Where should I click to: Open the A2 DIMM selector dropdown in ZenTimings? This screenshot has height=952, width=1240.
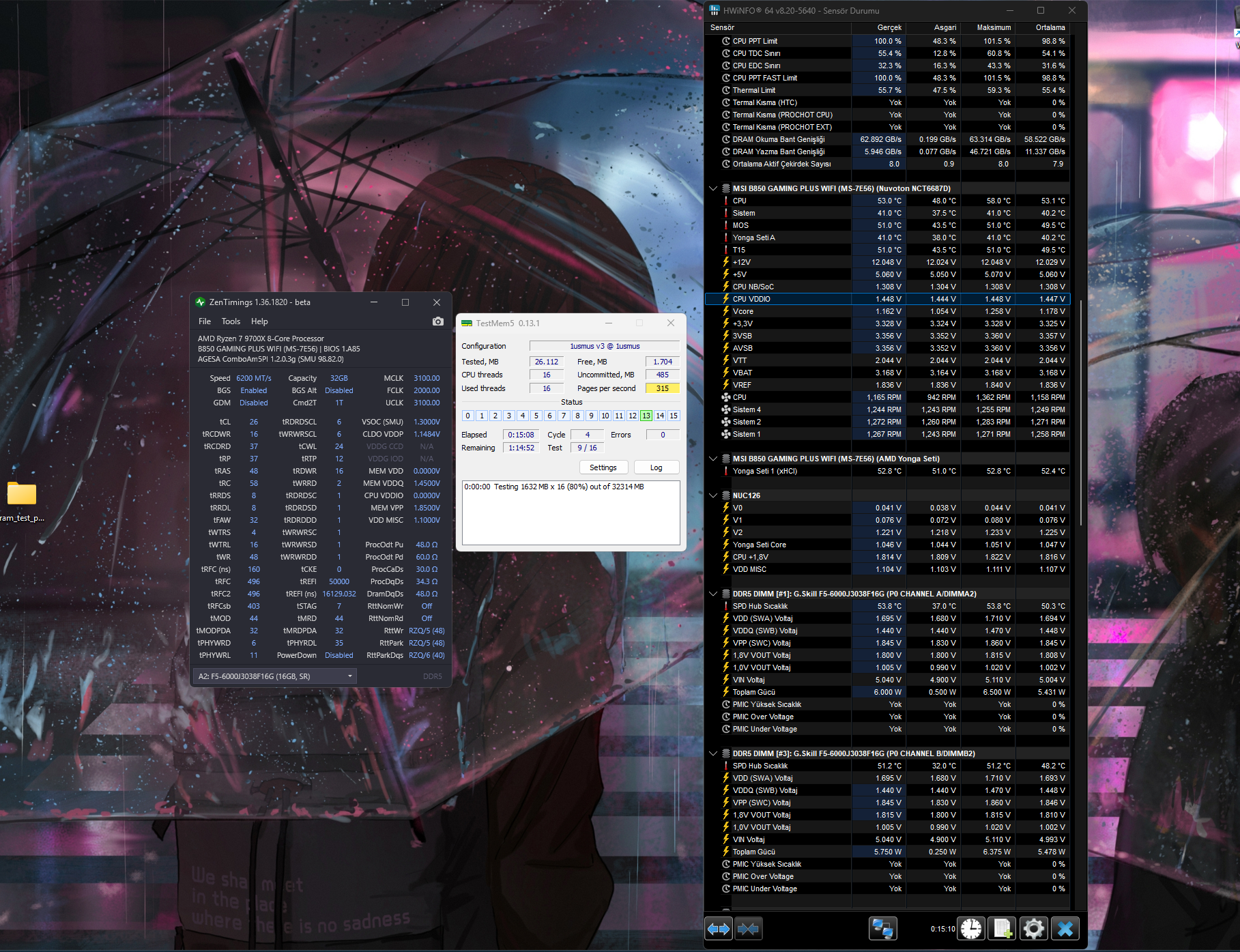pos(275,676)
